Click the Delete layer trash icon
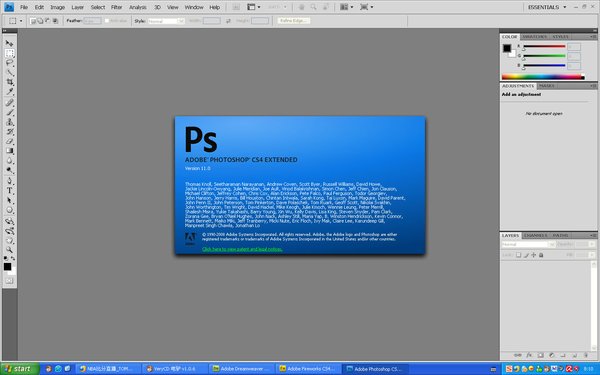 coord(586,355)
